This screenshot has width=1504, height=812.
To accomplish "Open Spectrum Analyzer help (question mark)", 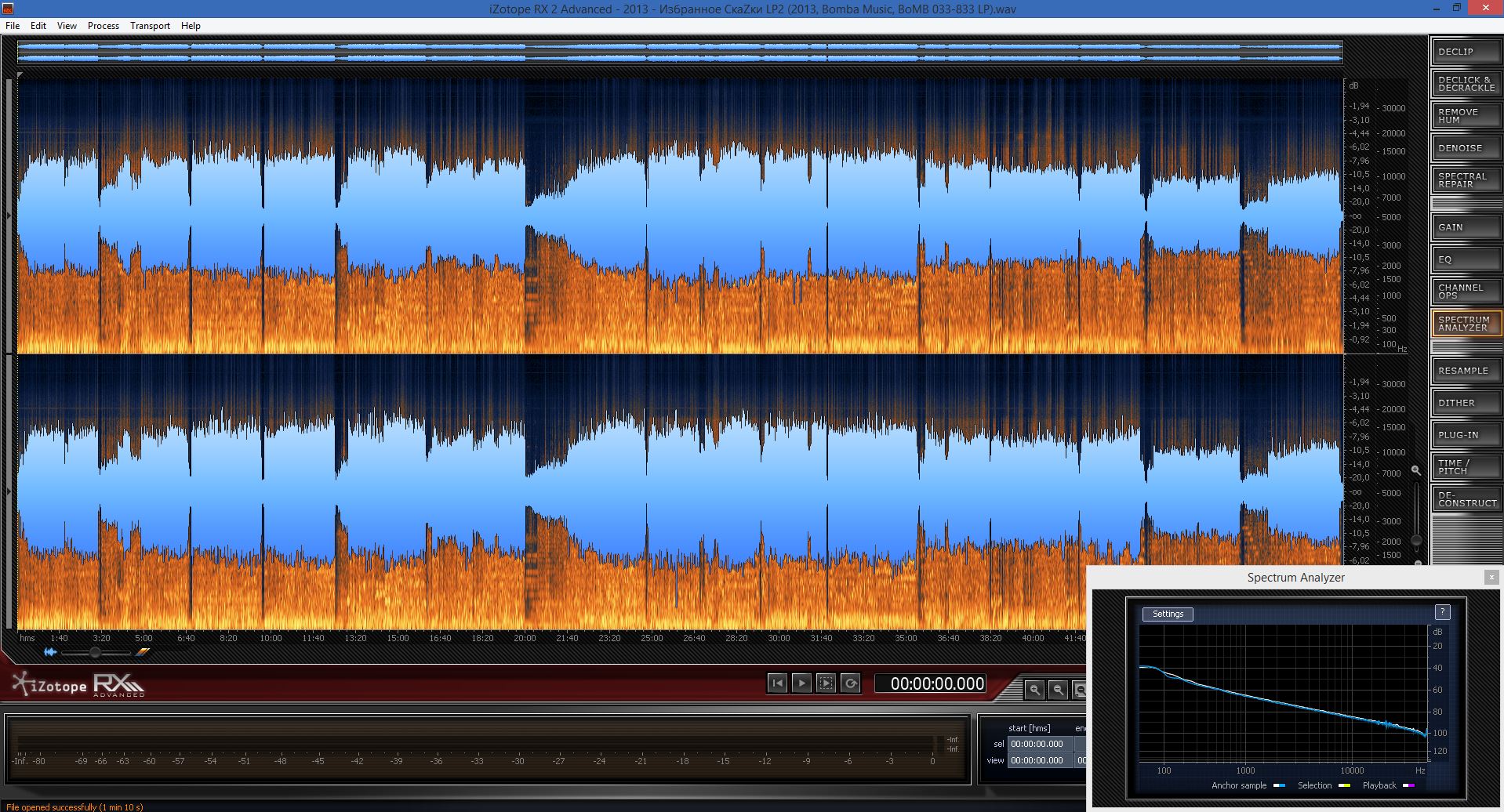I will [1442, 612].
